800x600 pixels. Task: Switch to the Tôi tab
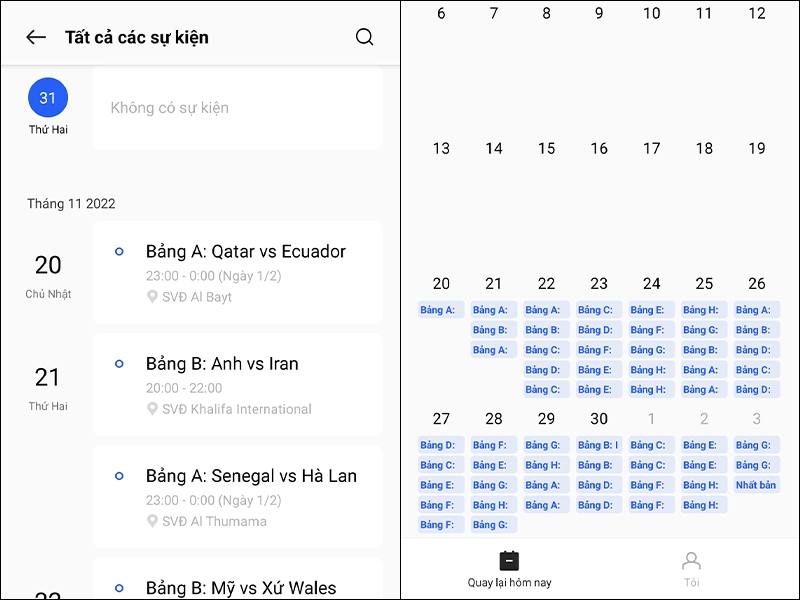(691, 570)
